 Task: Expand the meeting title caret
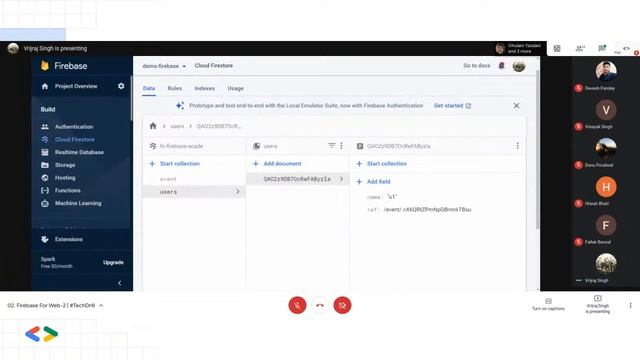click(101, 305)
